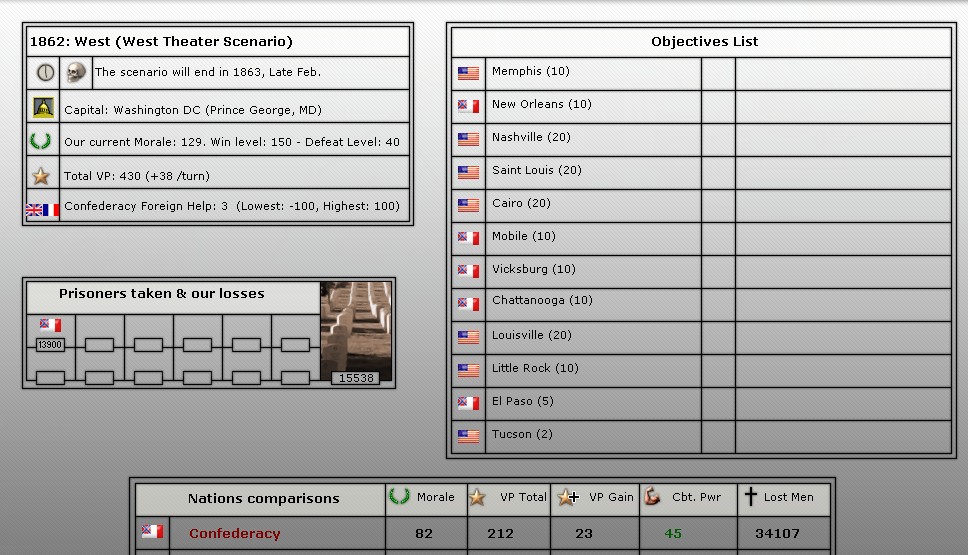Screen dimensions: 968x555
Task: Click the capital building icon for Washington DC
Action: tap(43, 108)
